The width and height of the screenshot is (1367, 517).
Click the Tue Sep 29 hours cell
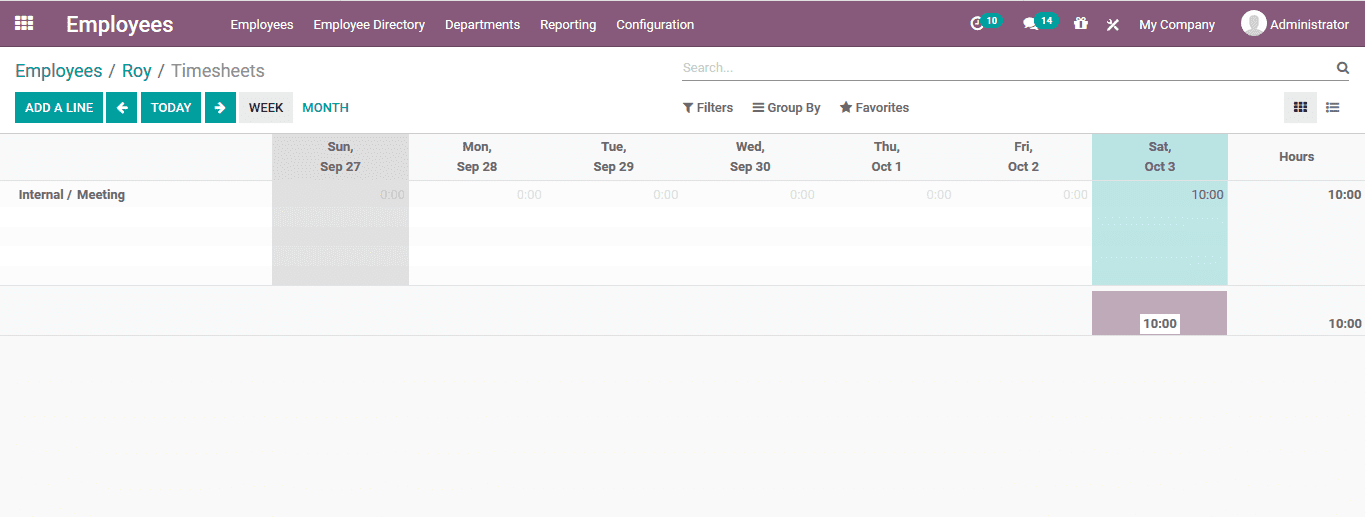click(614, 195)
